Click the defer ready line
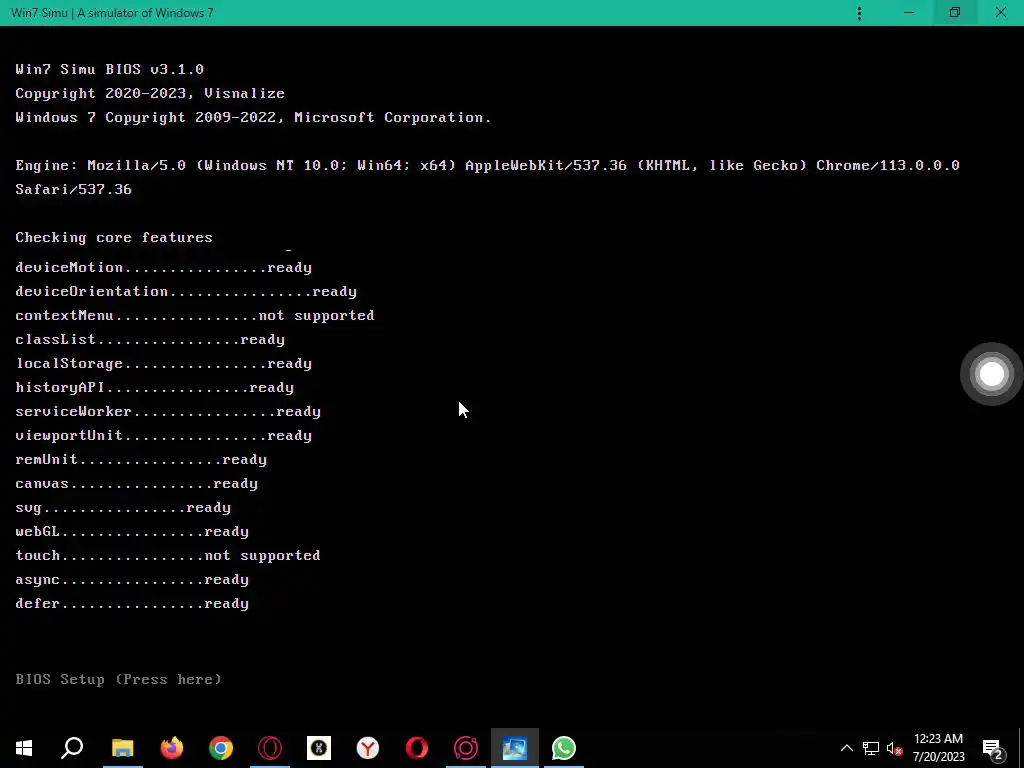 point(132,603)
